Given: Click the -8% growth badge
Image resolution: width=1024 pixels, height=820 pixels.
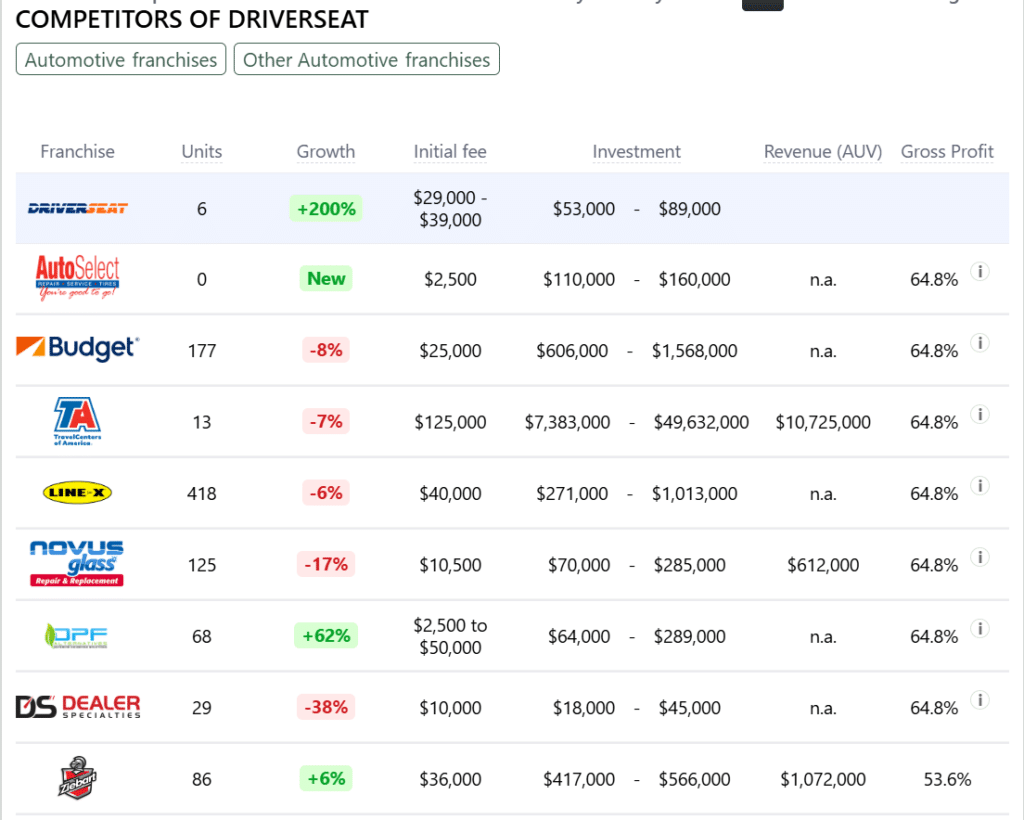Looking at the screenshot, I should coord(326,350).
